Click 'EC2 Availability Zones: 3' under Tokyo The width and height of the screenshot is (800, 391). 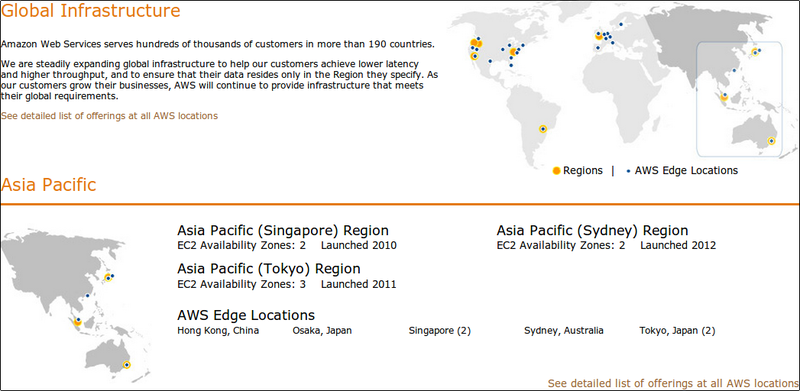pyautogui.click(x=241, y=284)
